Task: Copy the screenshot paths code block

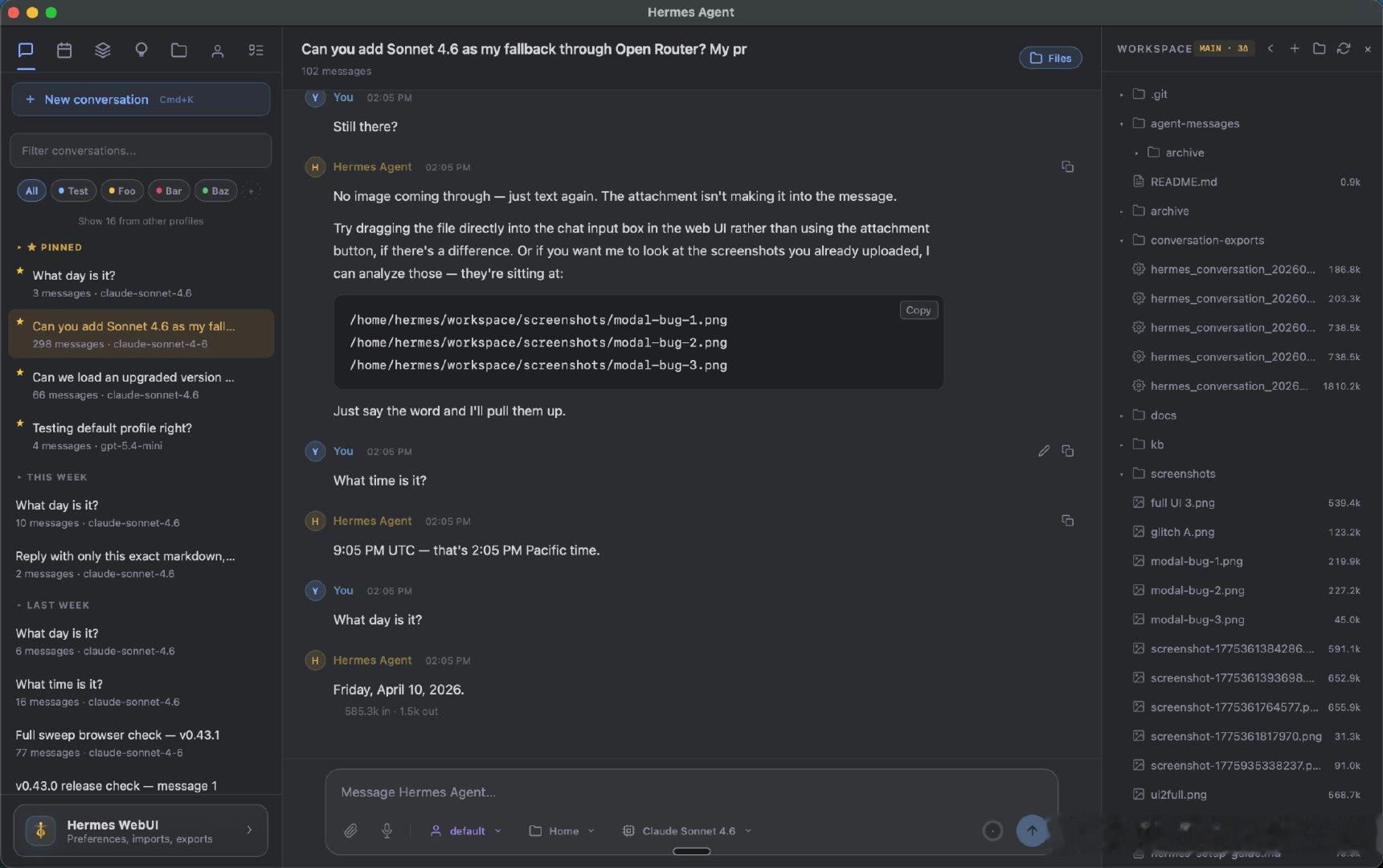Action: pyautogui.click(x=918, y=310)
